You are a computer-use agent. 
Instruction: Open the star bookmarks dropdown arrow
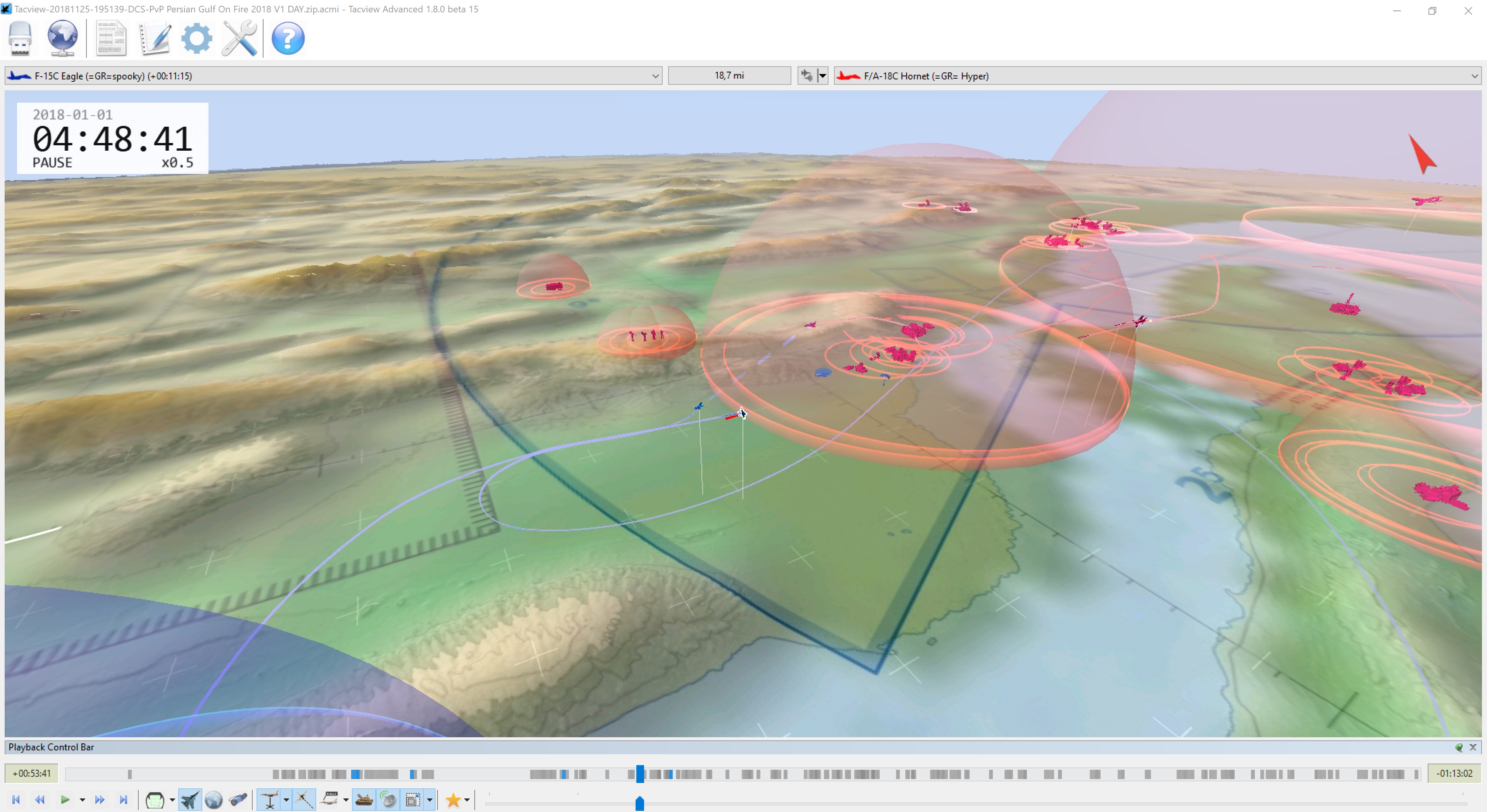467,800
